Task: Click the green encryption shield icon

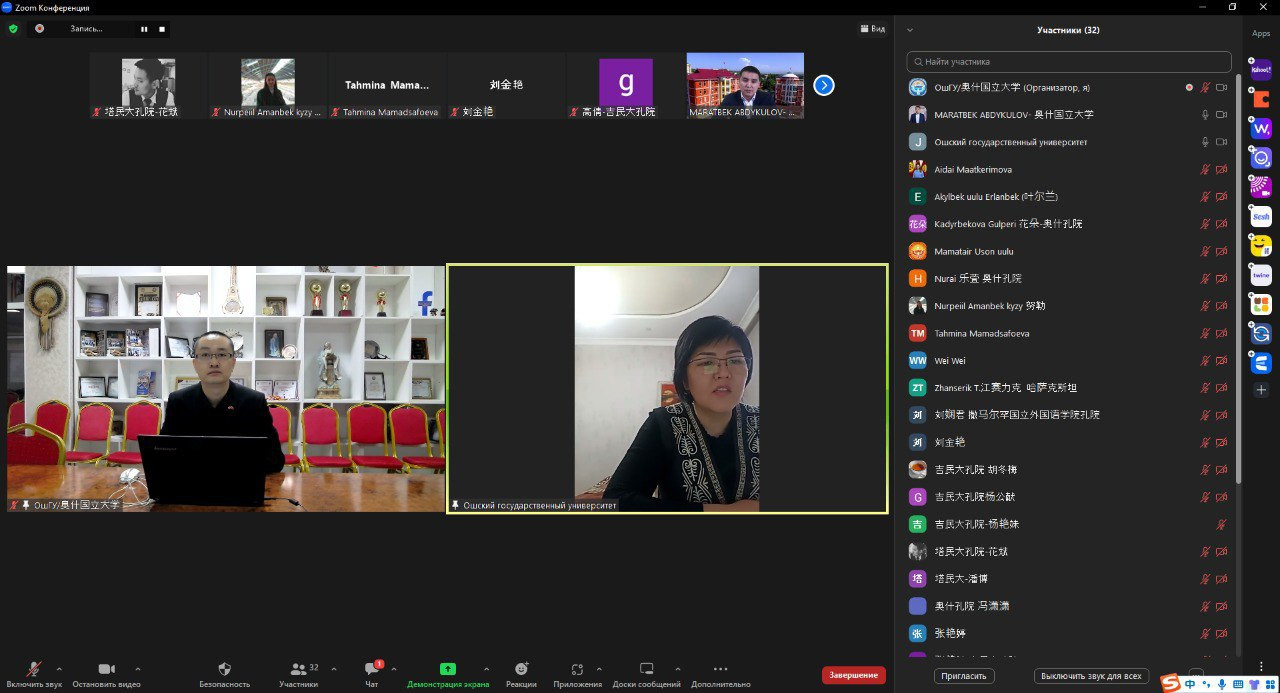Action: point(13,29)
